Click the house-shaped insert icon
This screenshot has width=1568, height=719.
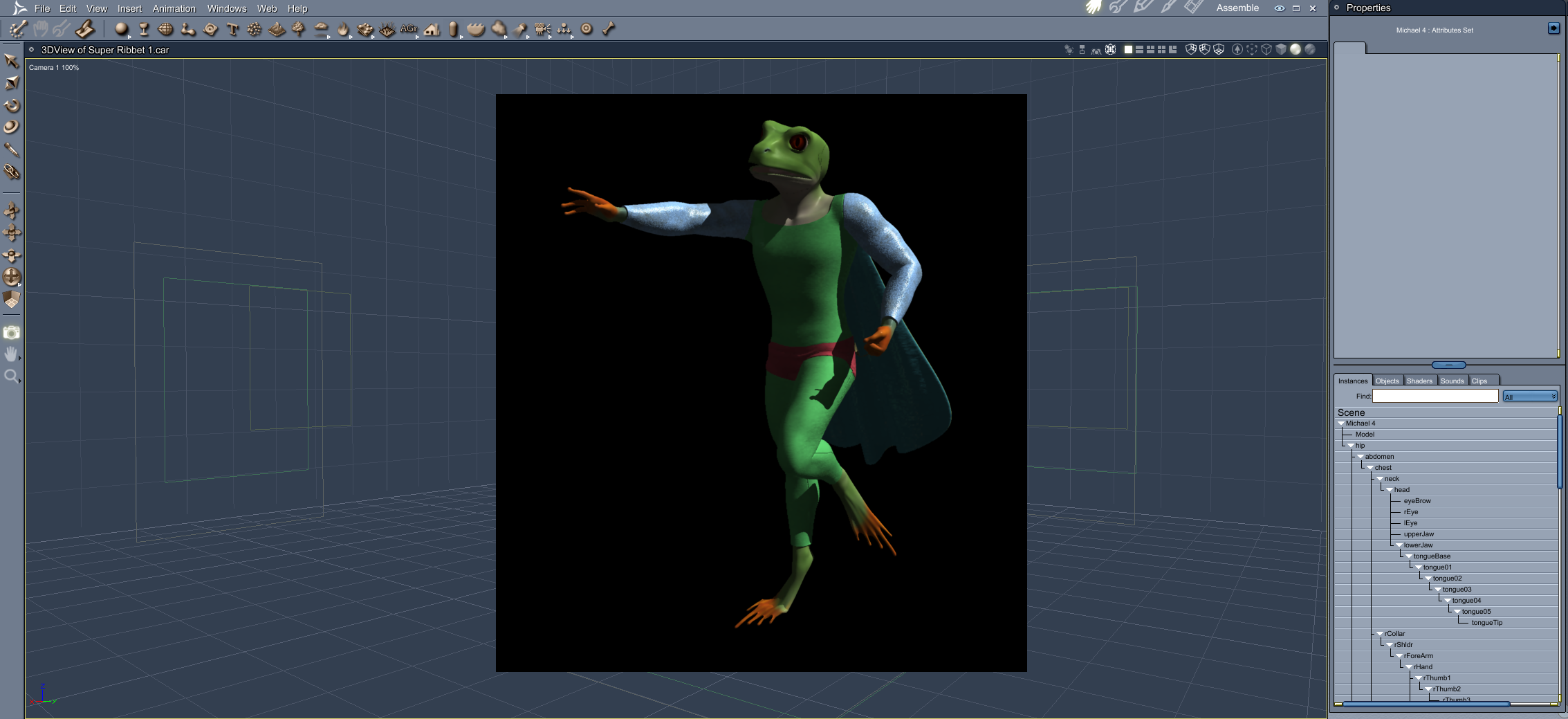(x=432, y=29)
